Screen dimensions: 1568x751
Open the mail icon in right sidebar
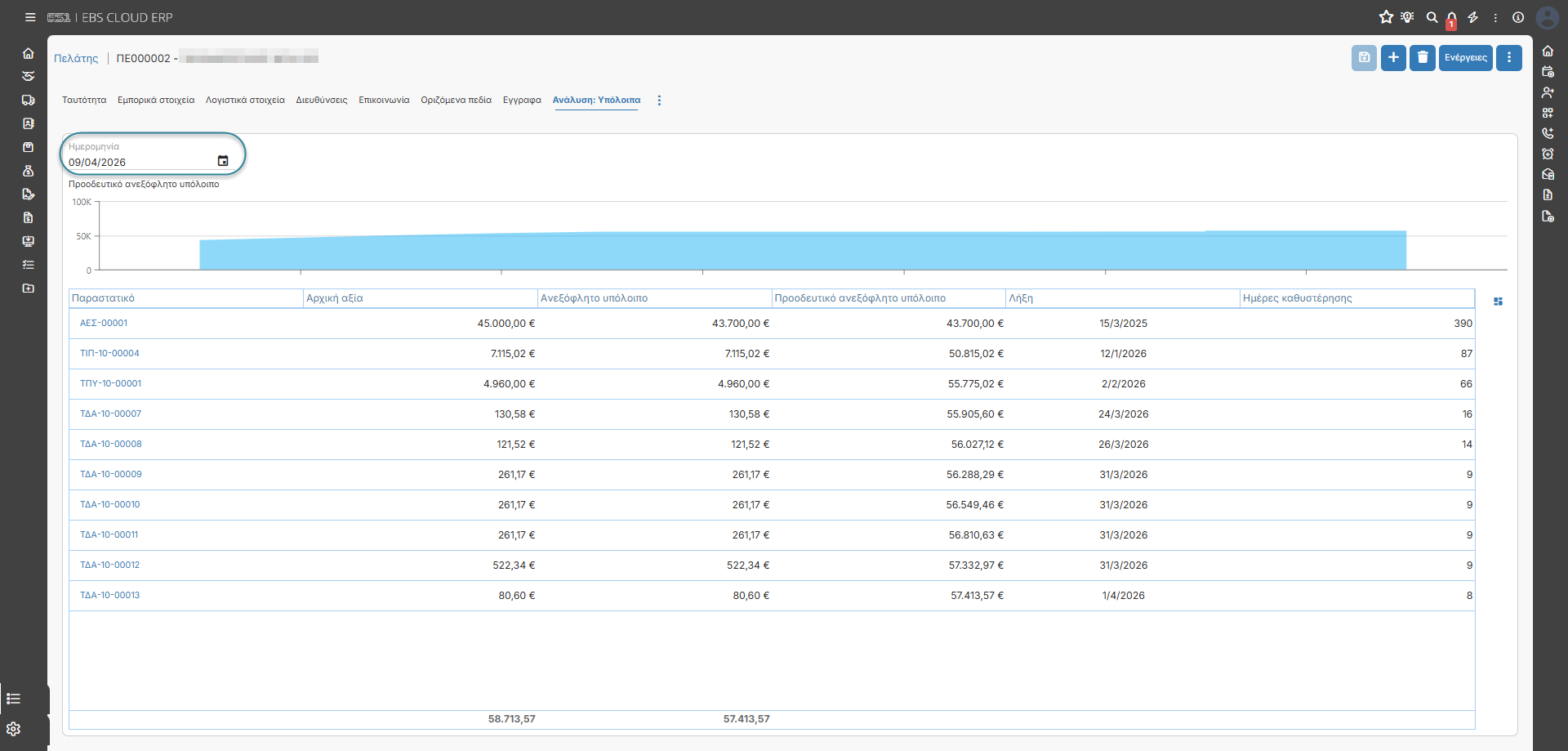tap(1548, 174)
